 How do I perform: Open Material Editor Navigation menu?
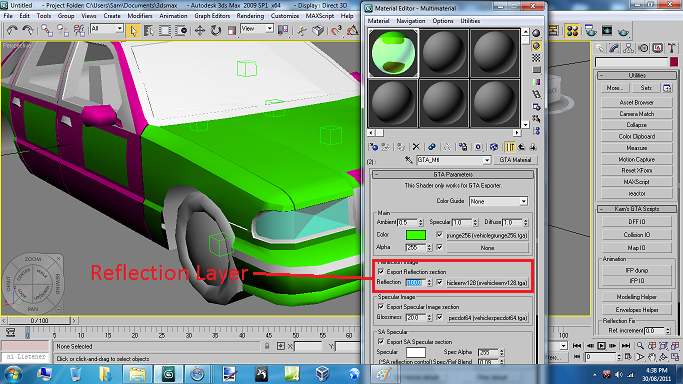[x=410, y=21]
